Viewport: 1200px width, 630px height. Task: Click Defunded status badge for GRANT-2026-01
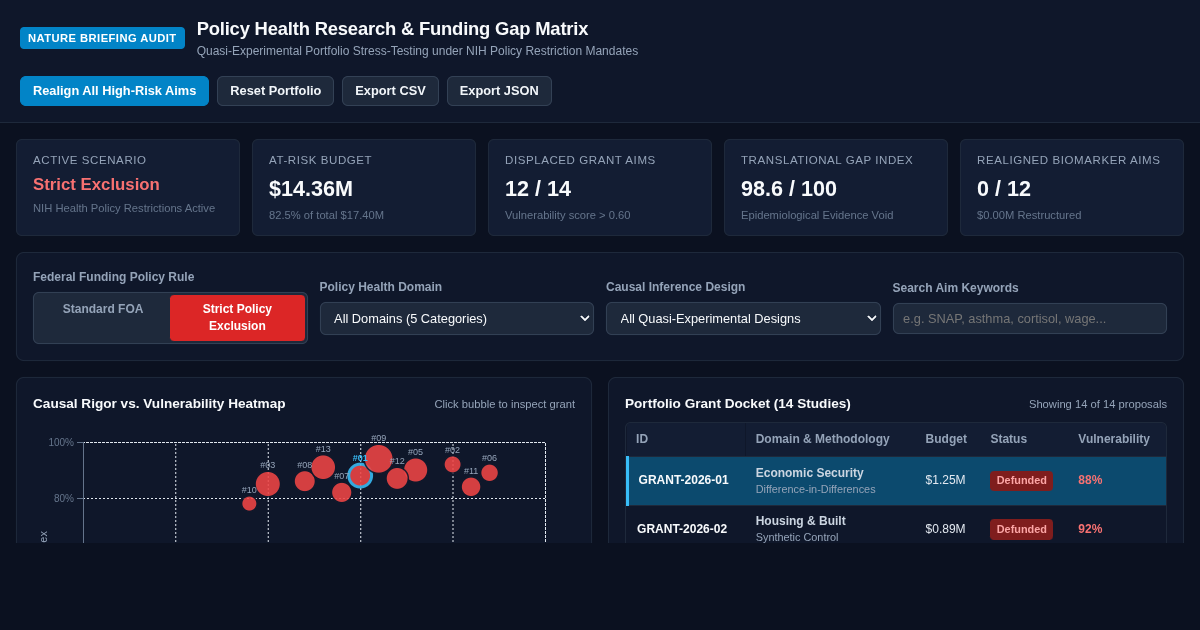[1022, 480]
